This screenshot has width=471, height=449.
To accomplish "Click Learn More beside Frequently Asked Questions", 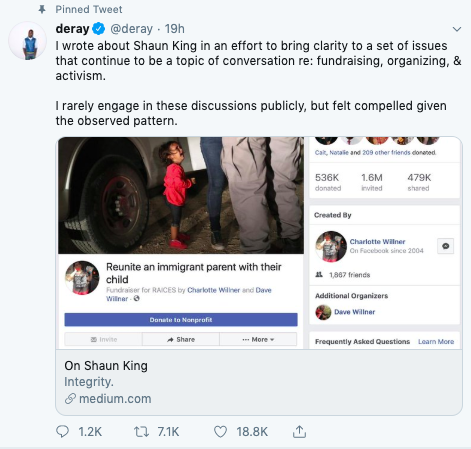I will point(436,342).
